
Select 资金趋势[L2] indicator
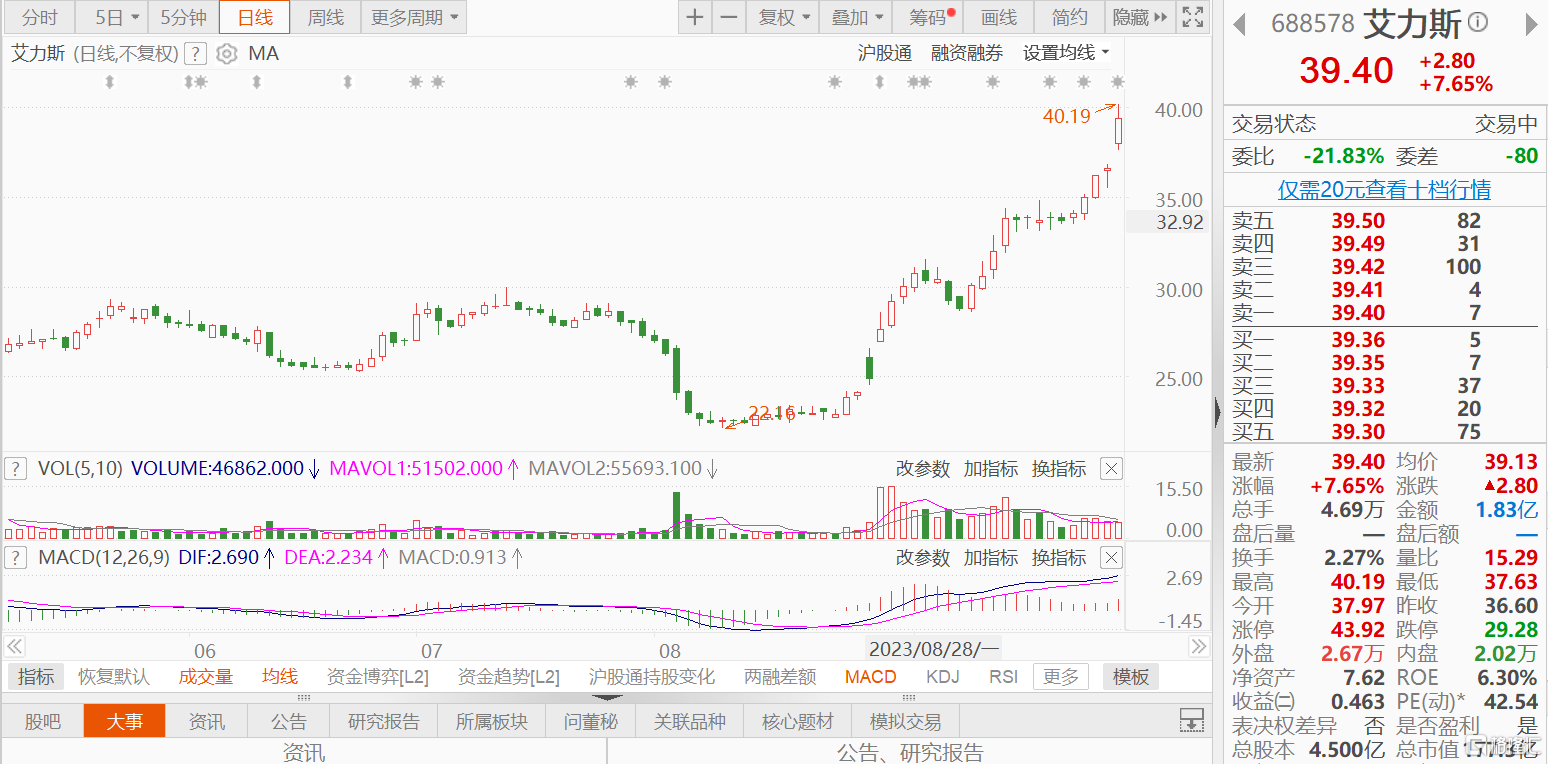click(x=509, y=677)
